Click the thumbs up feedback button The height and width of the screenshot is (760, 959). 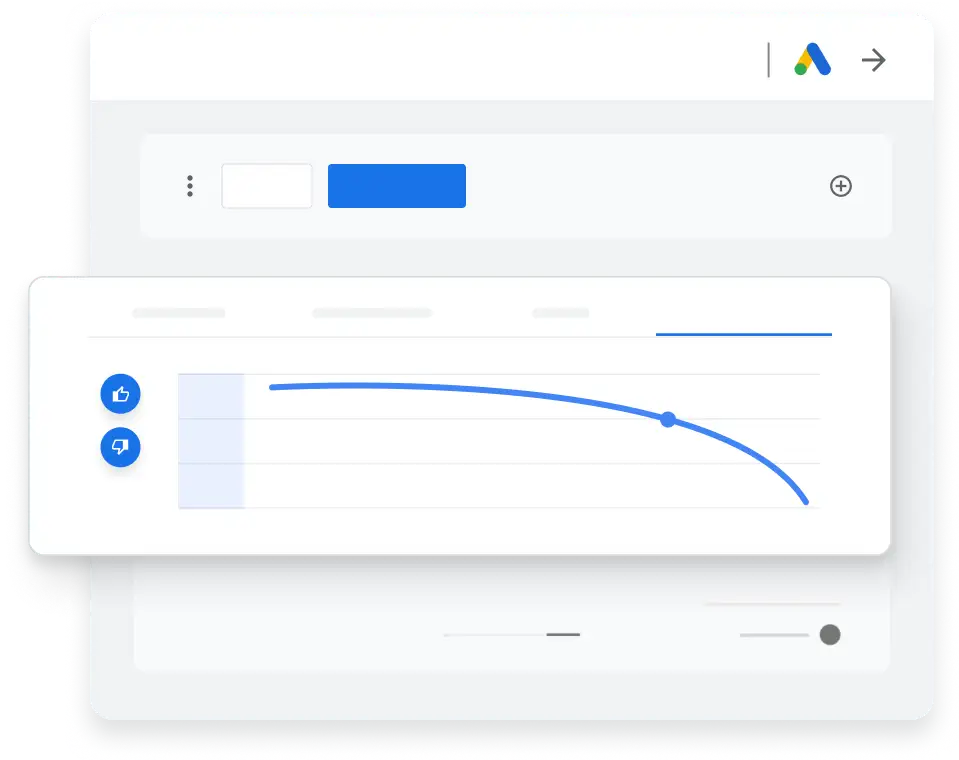pyautogui.click(x=120, y=394)
